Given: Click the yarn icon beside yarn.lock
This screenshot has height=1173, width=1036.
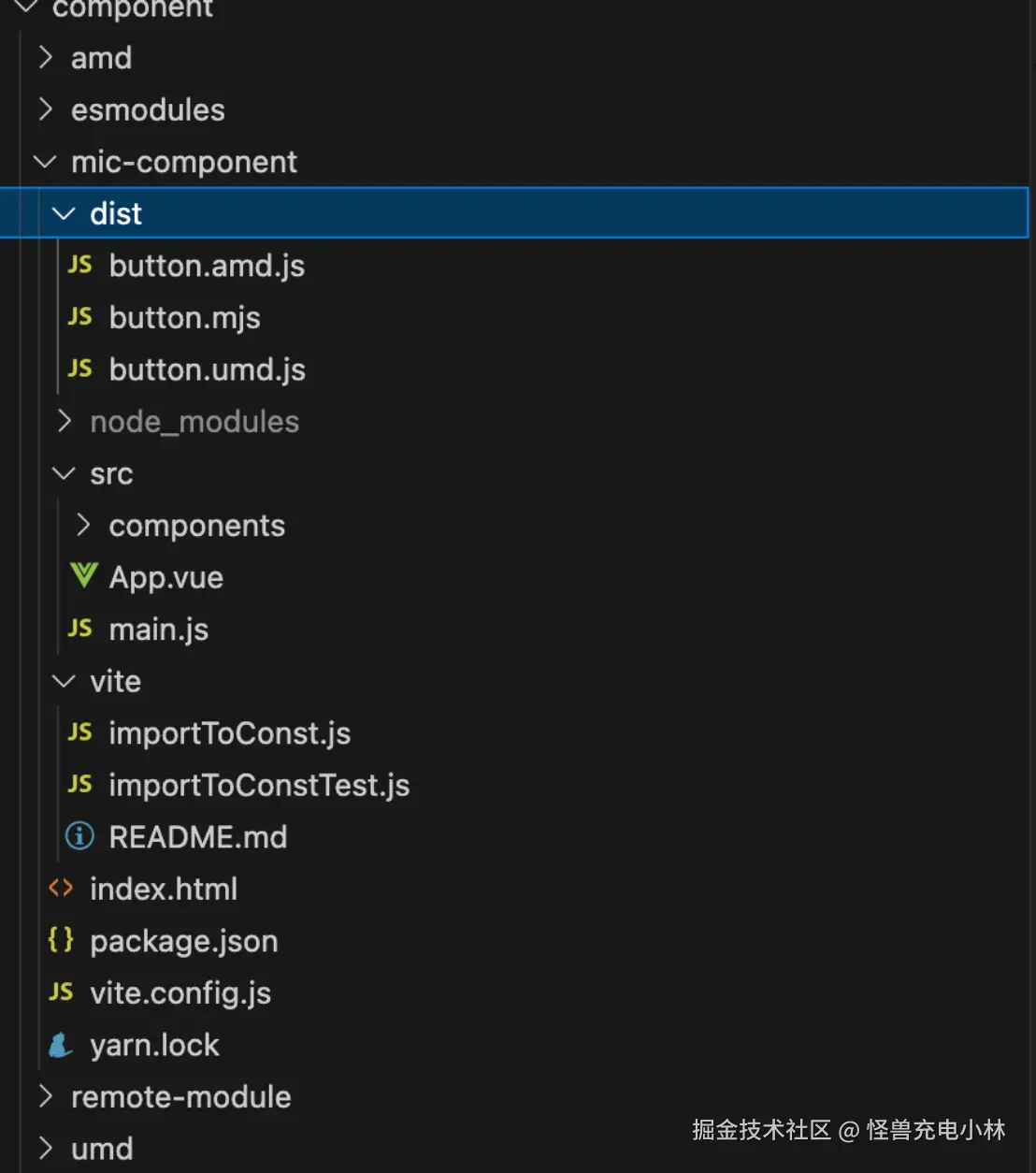Looking at the screenshot, I should tap(61, 1045).
